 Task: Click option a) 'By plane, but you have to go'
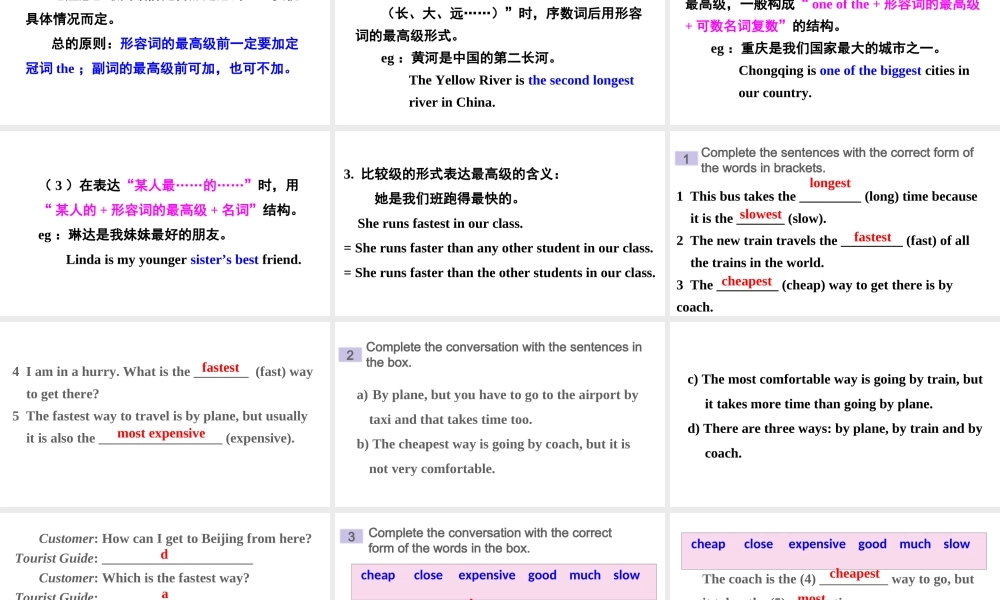tap(497, 407)
